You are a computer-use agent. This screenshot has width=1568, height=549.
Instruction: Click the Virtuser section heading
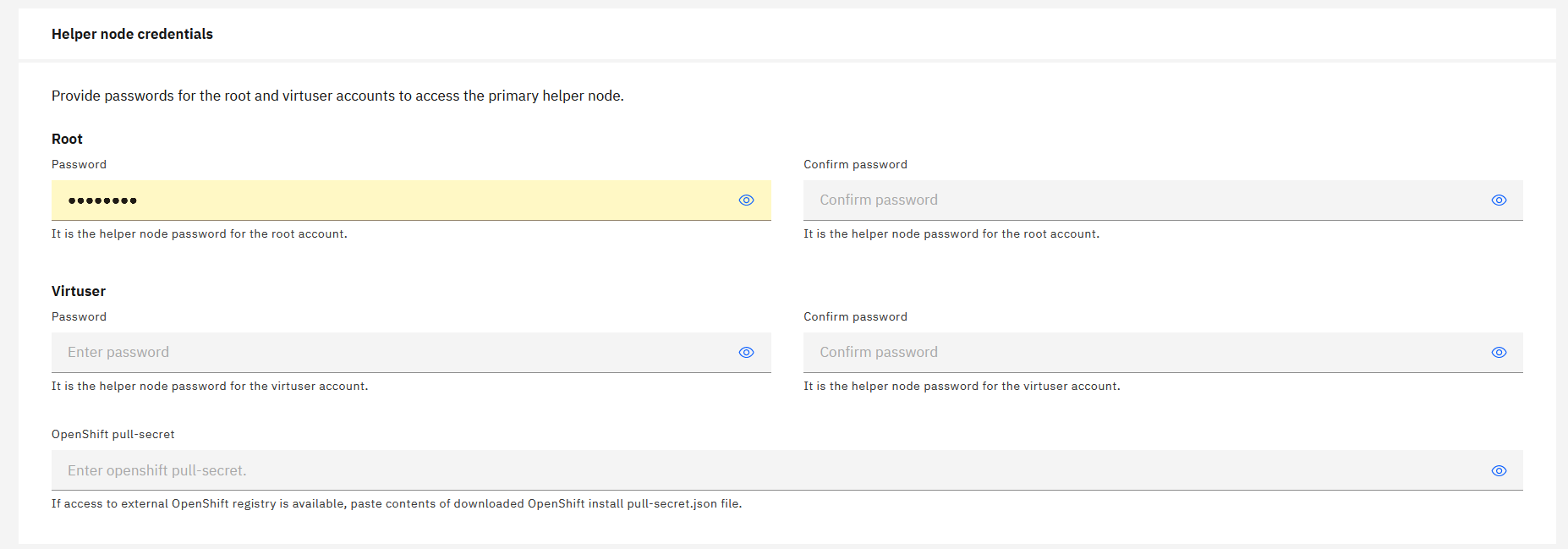pyautogui.click(x=79, y=292)
